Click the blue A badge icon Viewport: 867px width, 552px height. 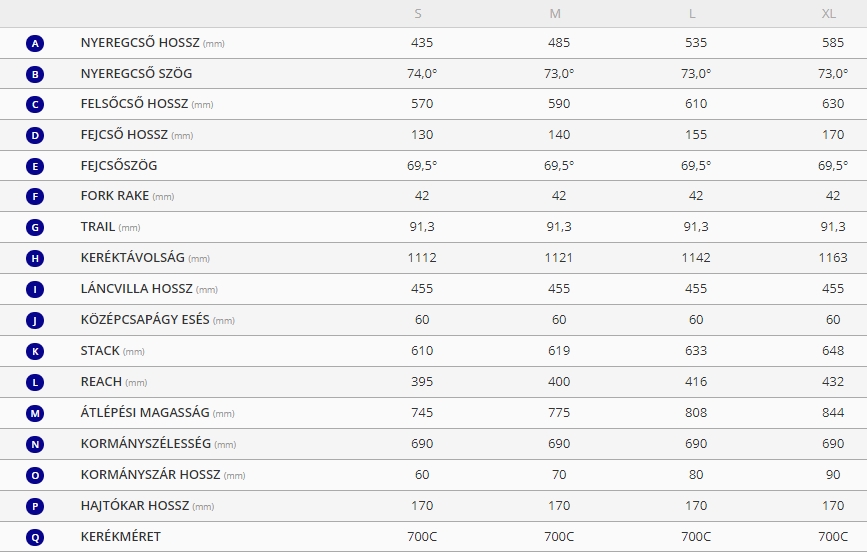[35, 43]
